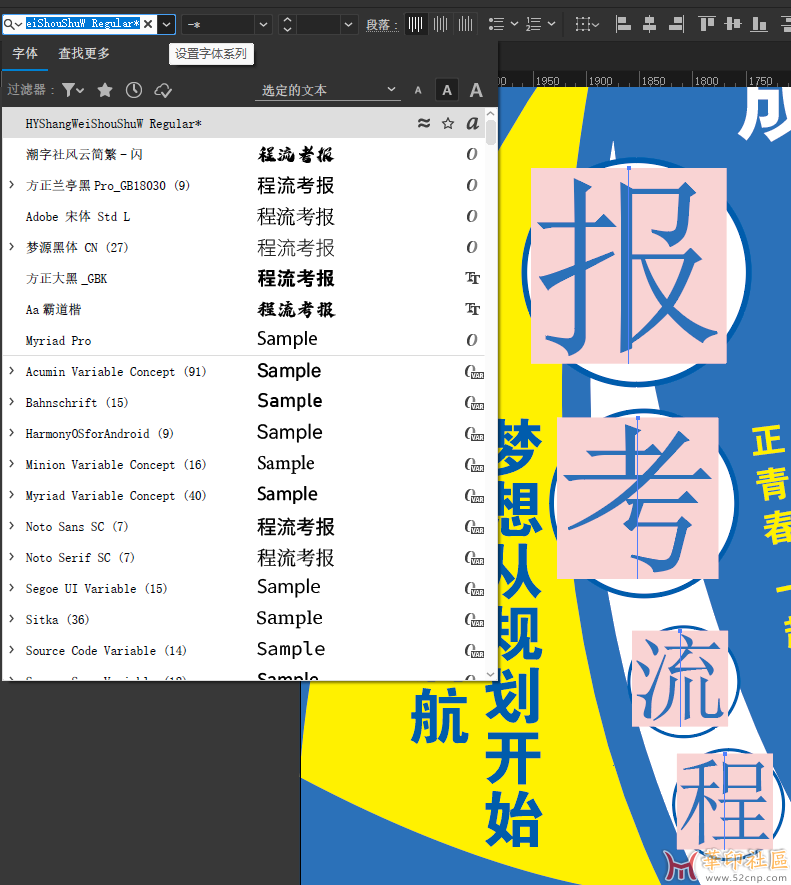Click the OpenType icon on Myriad Pro row

471,340
